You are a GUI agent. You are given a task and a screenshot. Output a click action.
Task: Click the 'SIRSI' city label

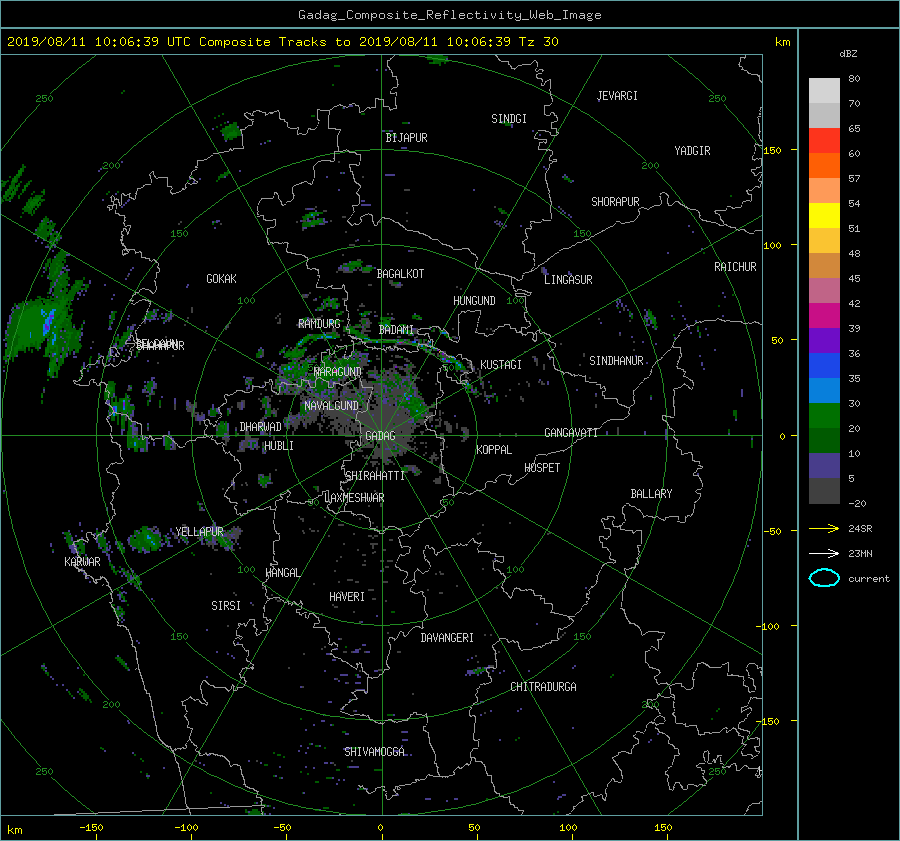coord(226,606)
